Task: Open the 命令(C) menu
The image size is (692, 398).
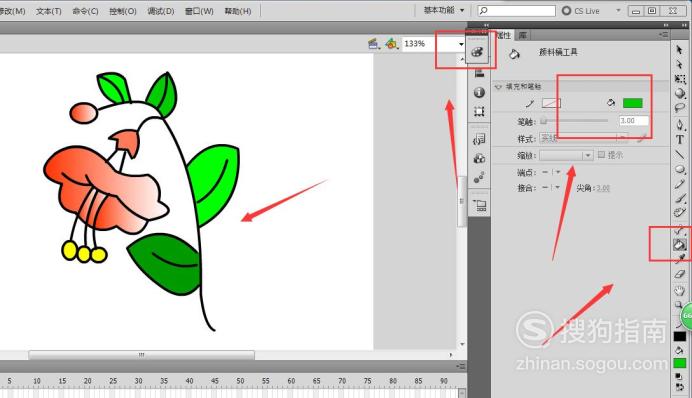Action: pos(85,11)
